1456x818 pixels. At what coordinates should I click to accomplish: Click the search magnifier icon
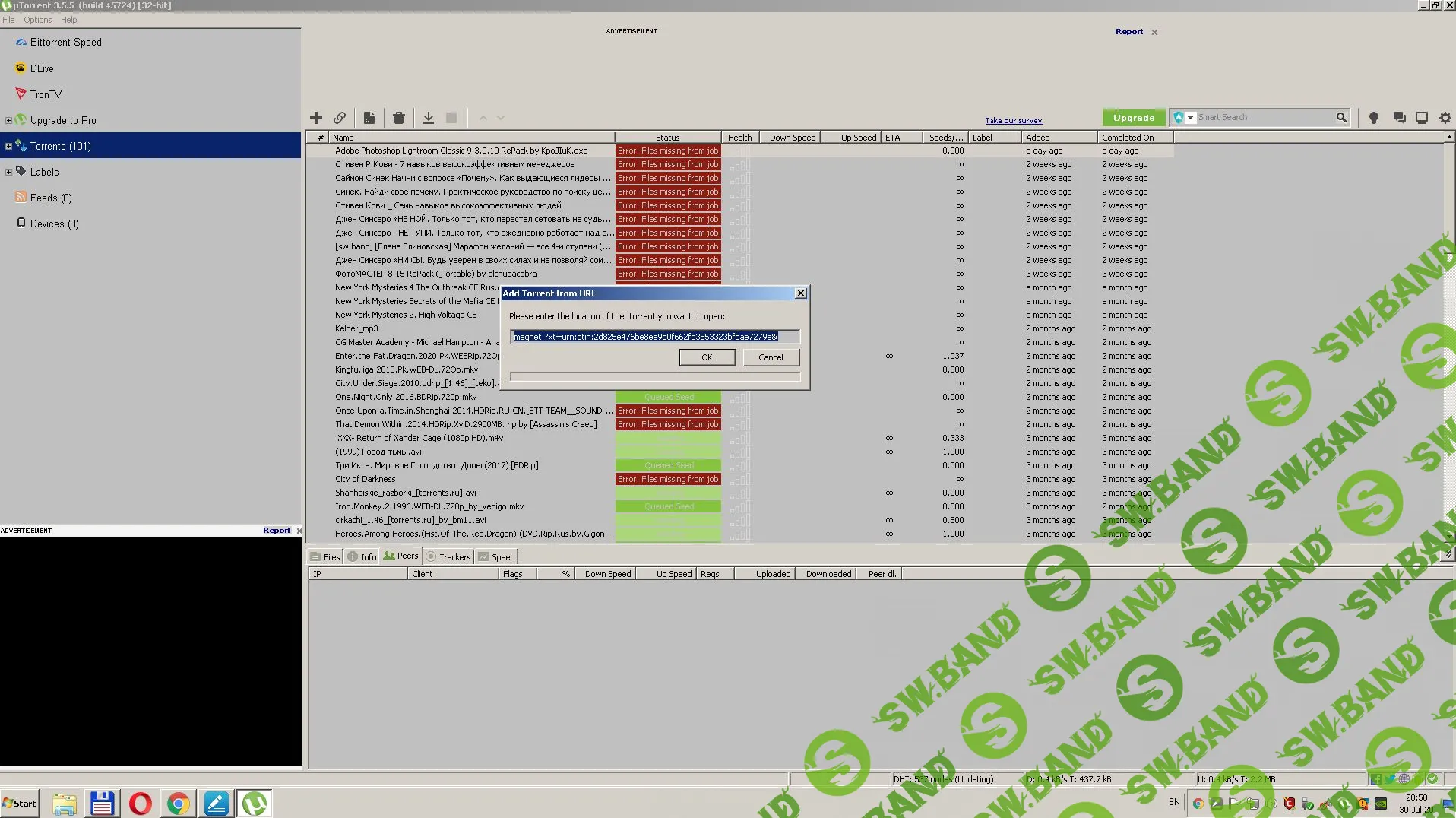coord(1341,117)
